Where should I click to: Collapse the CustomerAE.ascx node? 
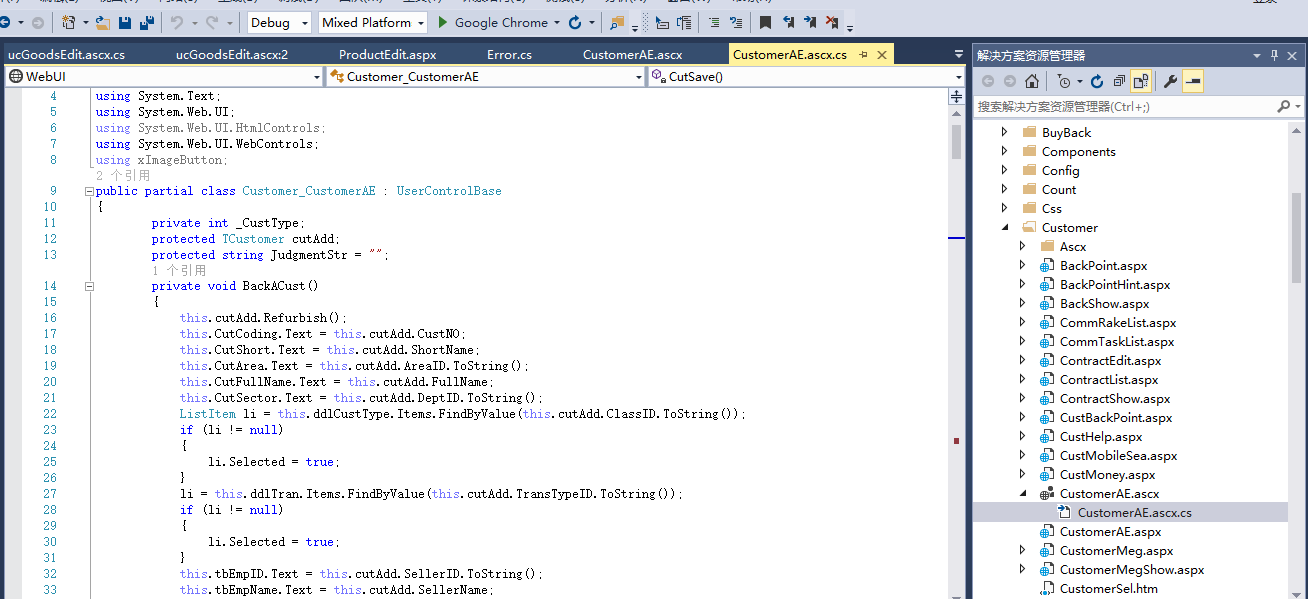(x=1023, y=493)
